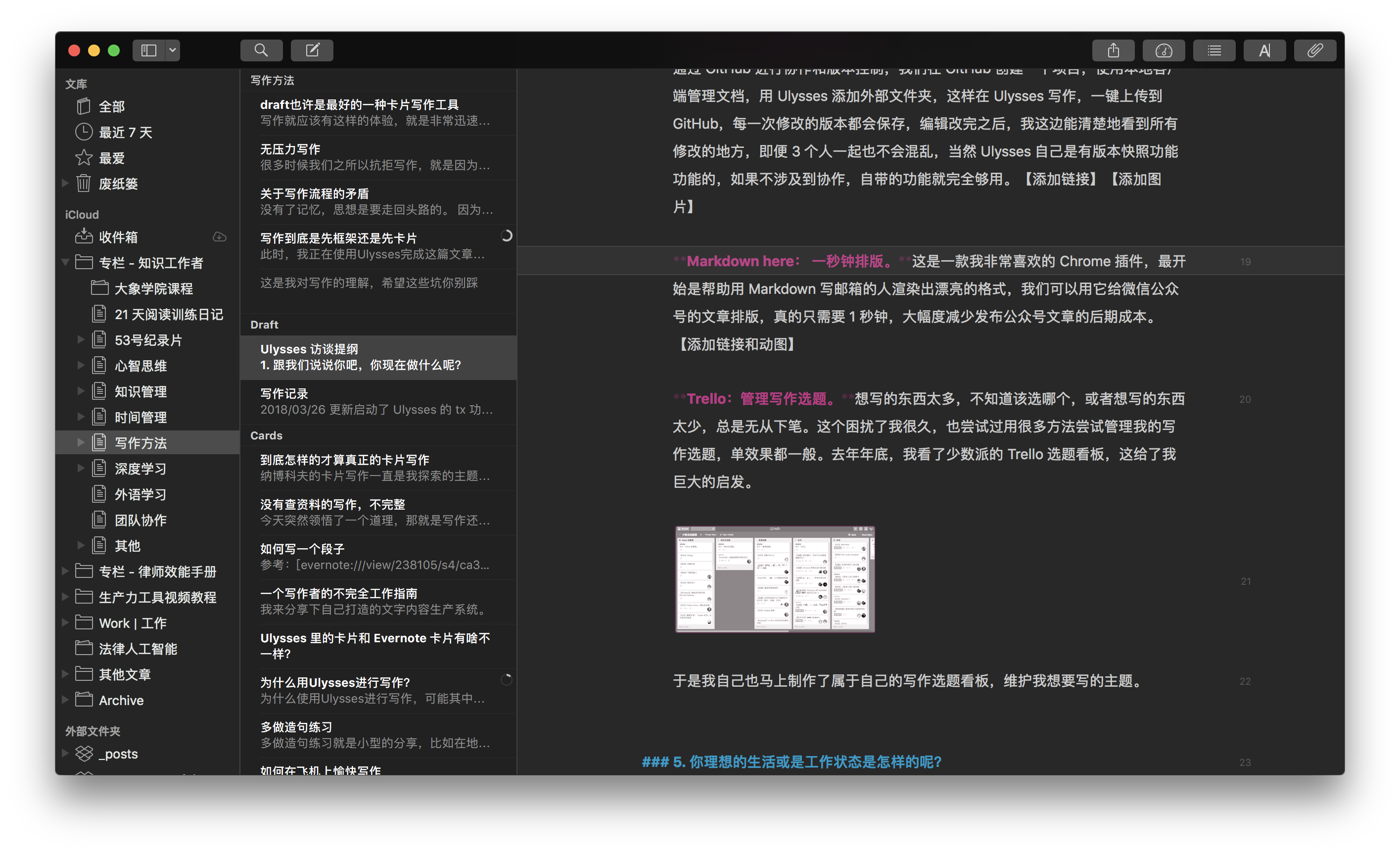Open sheet 没有查资料的写作,不完整
This screenshot has height=854, width=1400.
(378, 513)
